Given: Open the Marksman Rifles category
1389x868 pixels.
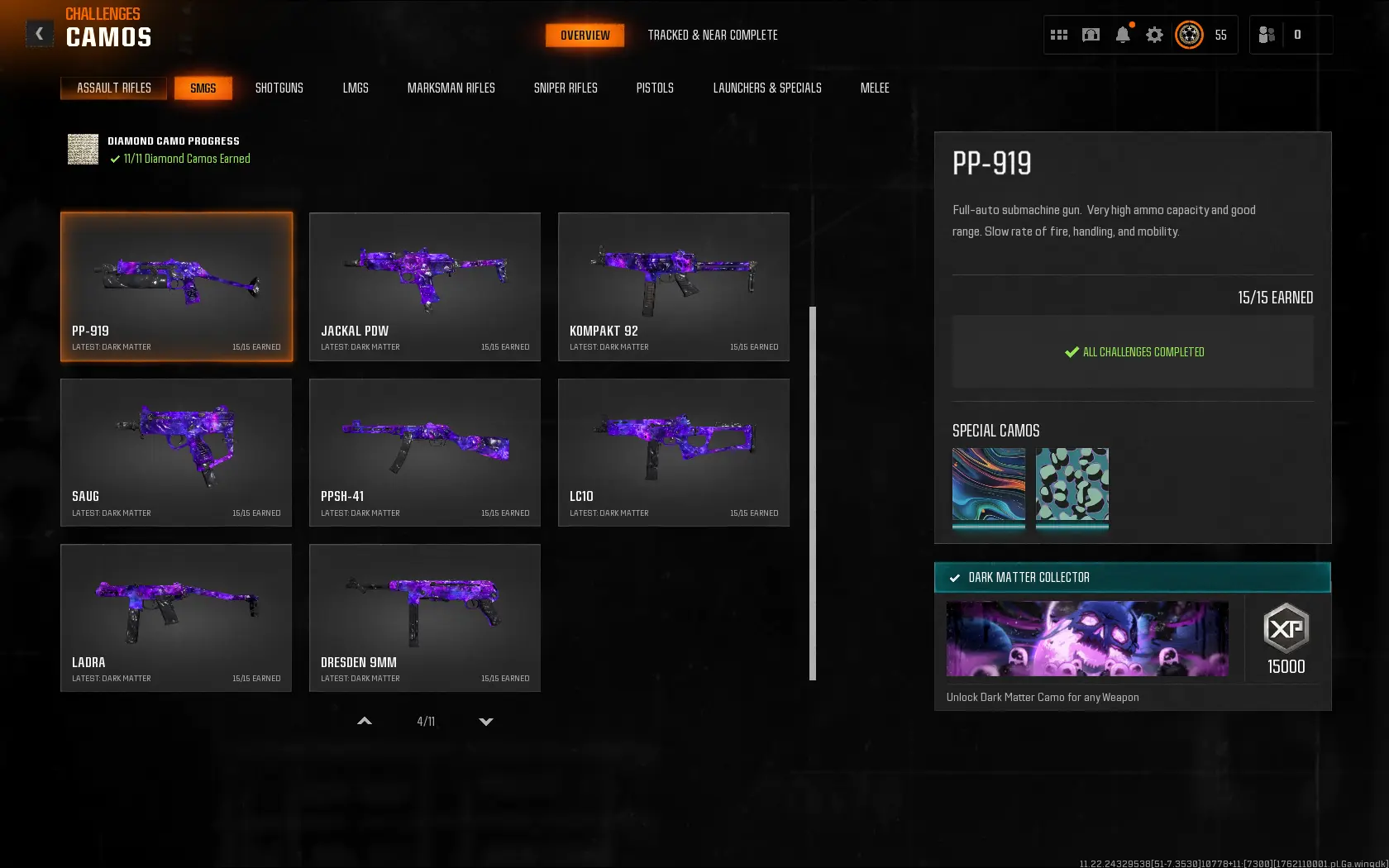Looking at the screenshot, I should click(451, 88).
